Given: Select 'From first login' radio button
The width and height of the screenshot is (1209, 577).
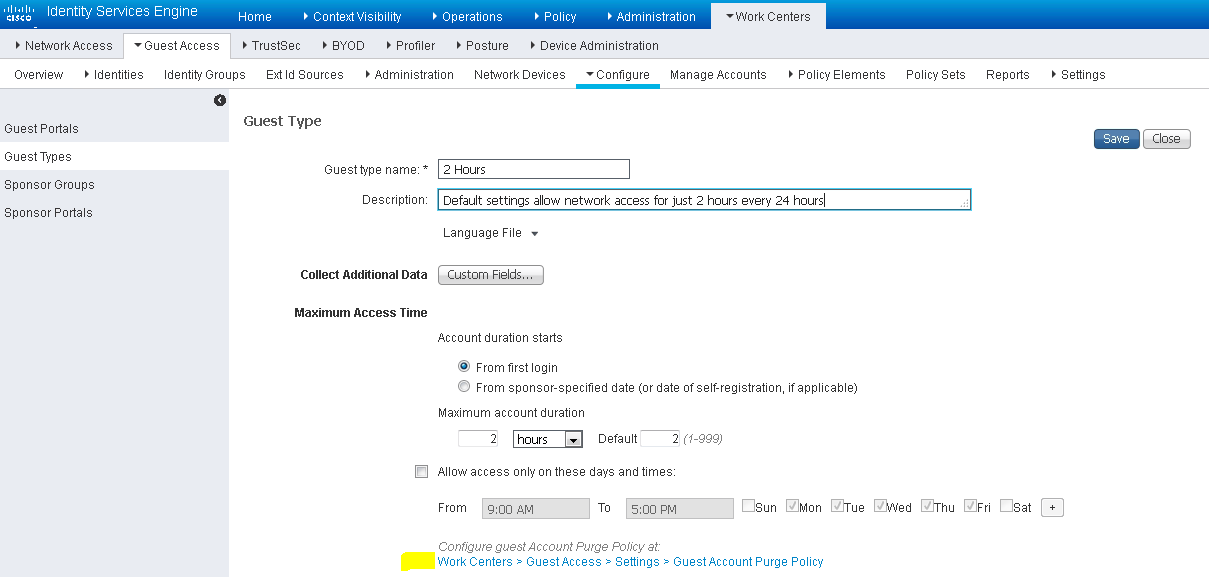Looking at the screenshot, I should pos(464,367).
